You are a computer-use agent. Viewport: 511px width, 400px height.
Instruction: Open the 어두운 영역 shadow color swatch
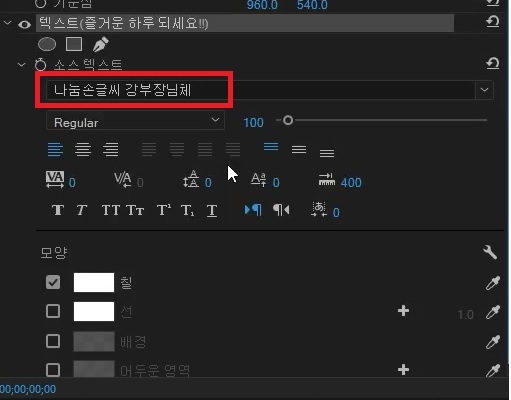click(x=94, y=369)
